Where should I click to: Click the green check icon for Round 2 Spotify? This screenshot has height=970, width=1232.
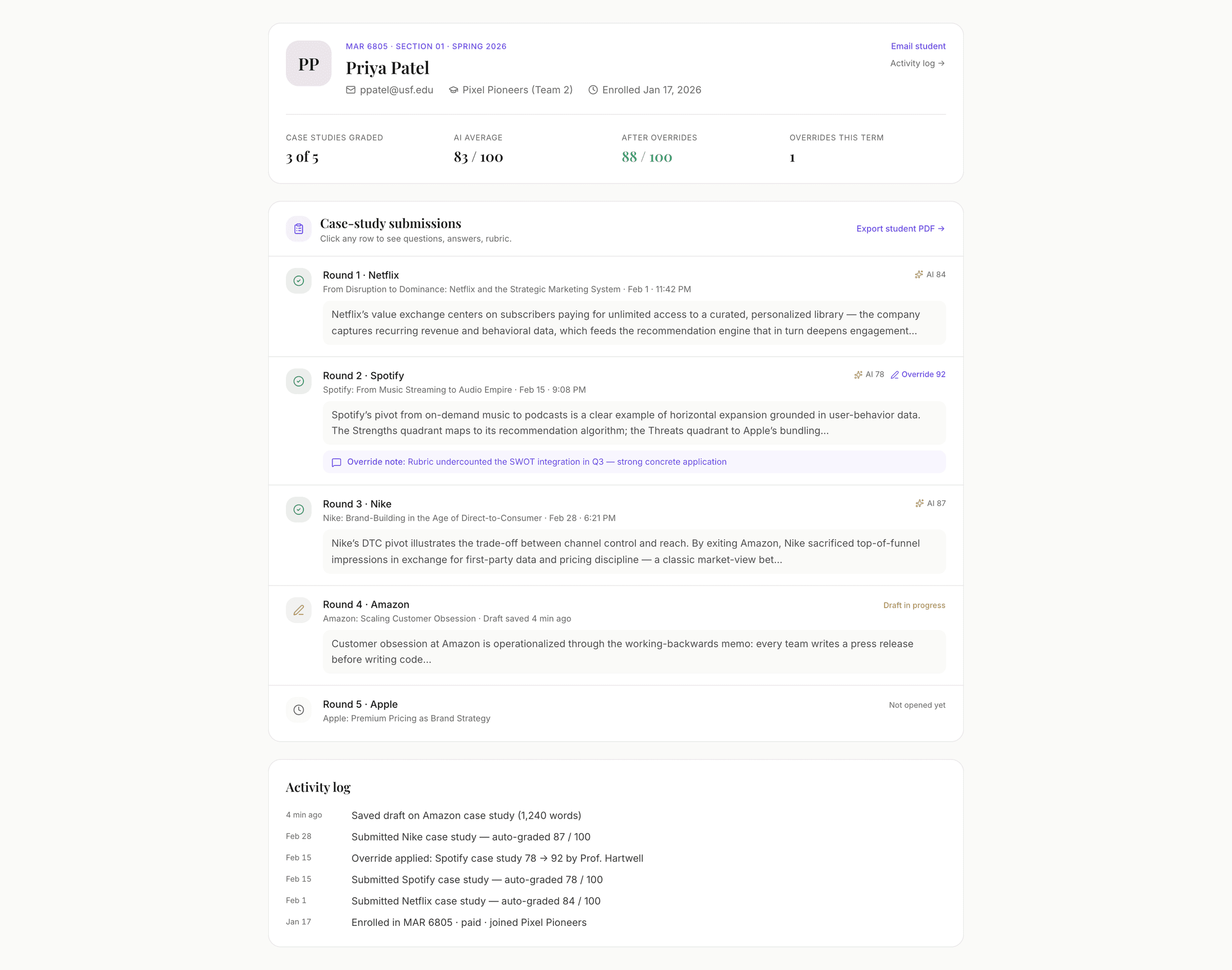click(299, 381)
